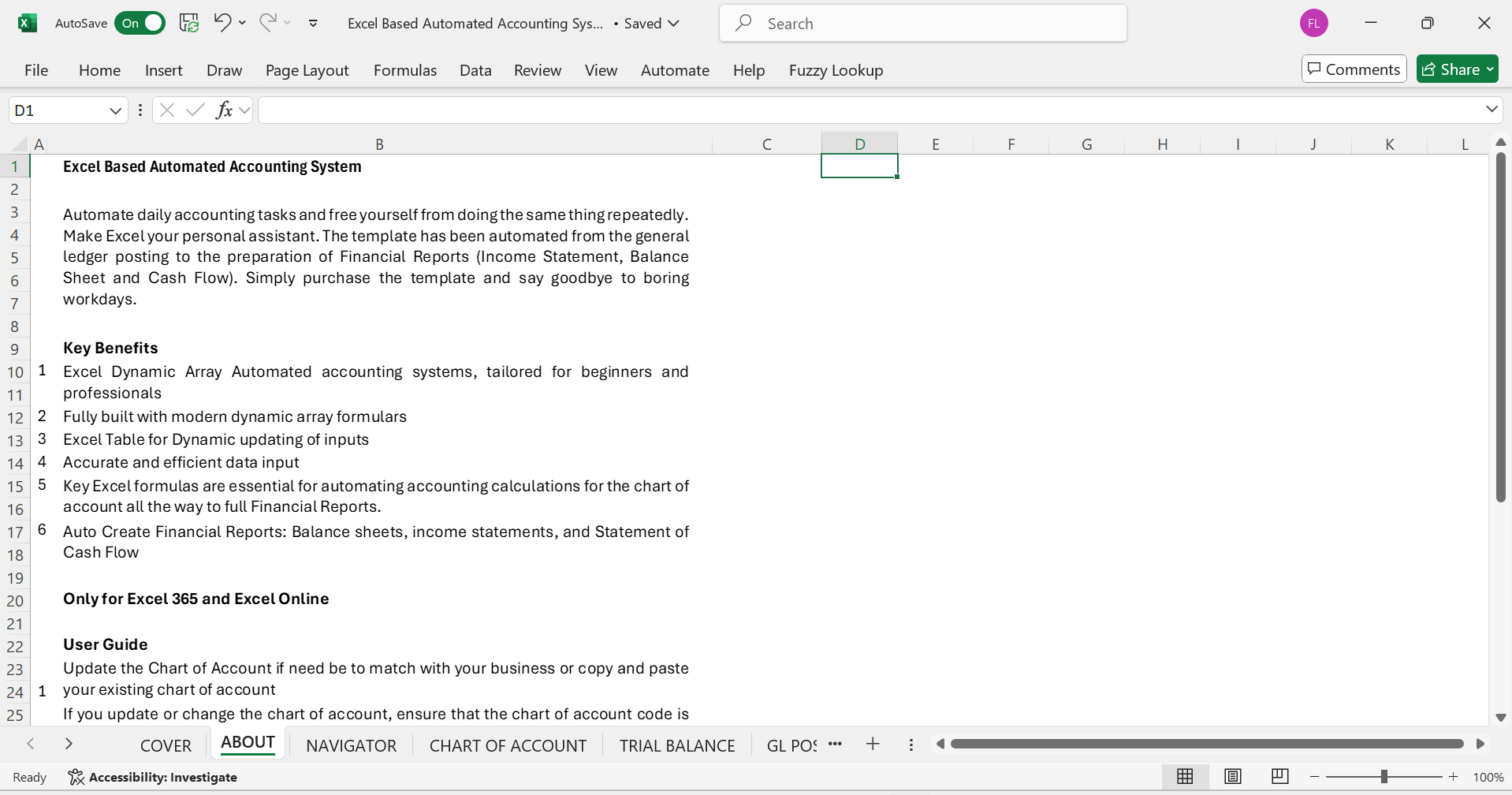Image resolution: width=1512 pixels, height=795 pixels.
Task: Switch to the Insert ribbon tab
Action: click(x=163, y=70)
